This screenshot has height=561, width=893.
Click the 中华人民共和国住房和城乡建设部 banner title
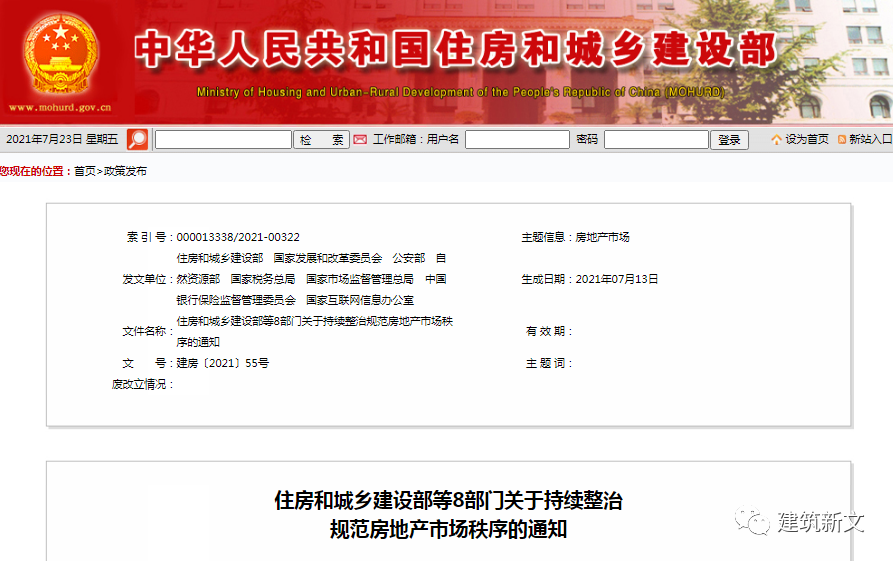click(455, 48)
